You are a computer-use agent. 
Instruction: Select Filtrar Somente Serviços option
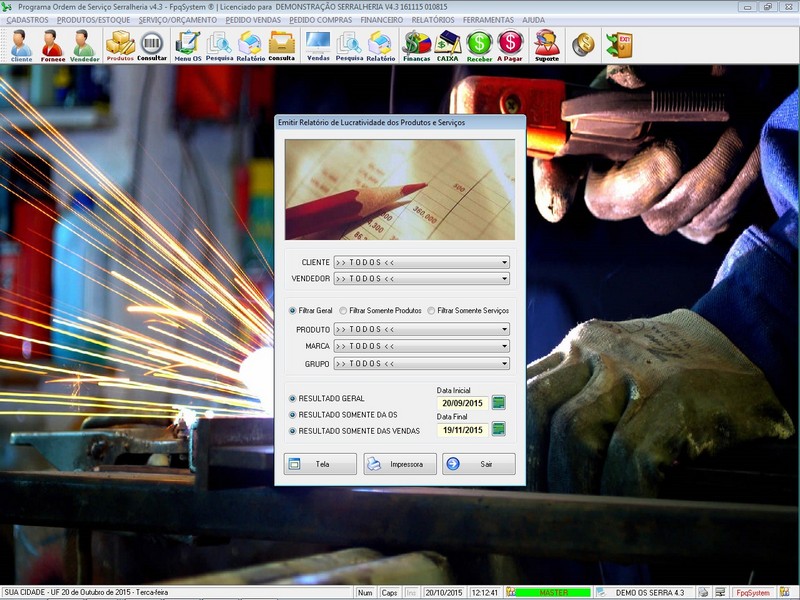[x=431, y=311]
